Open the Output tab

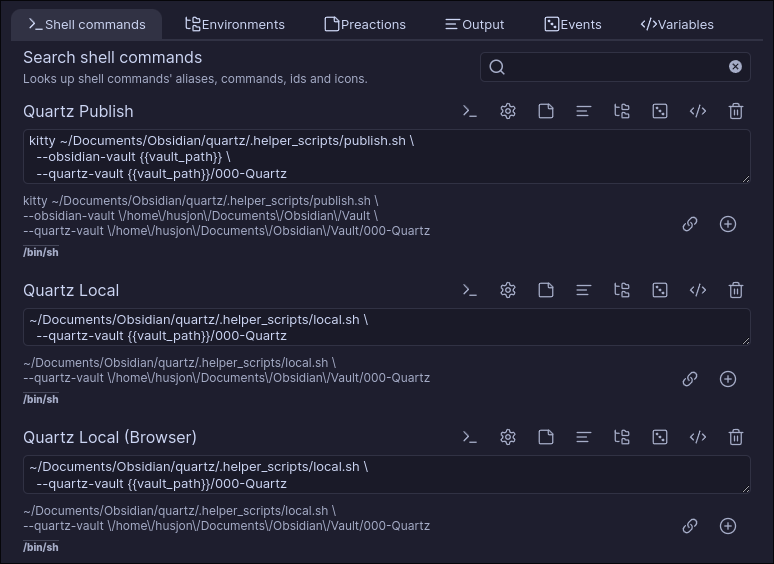[x=474, y=24]
